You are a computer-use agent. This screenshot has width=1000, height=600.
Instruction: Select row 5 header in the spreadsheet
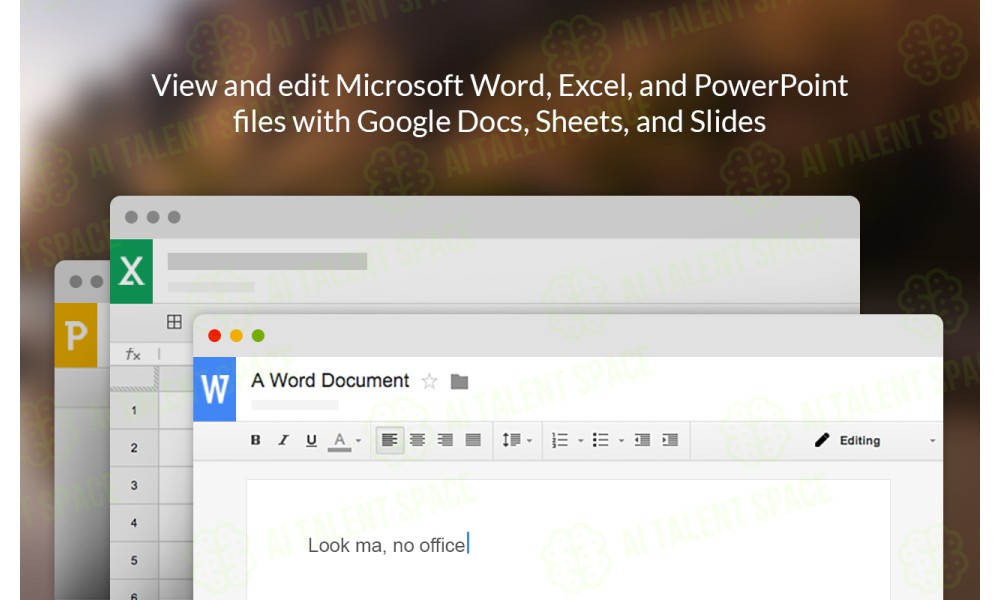tap(134, 560)
